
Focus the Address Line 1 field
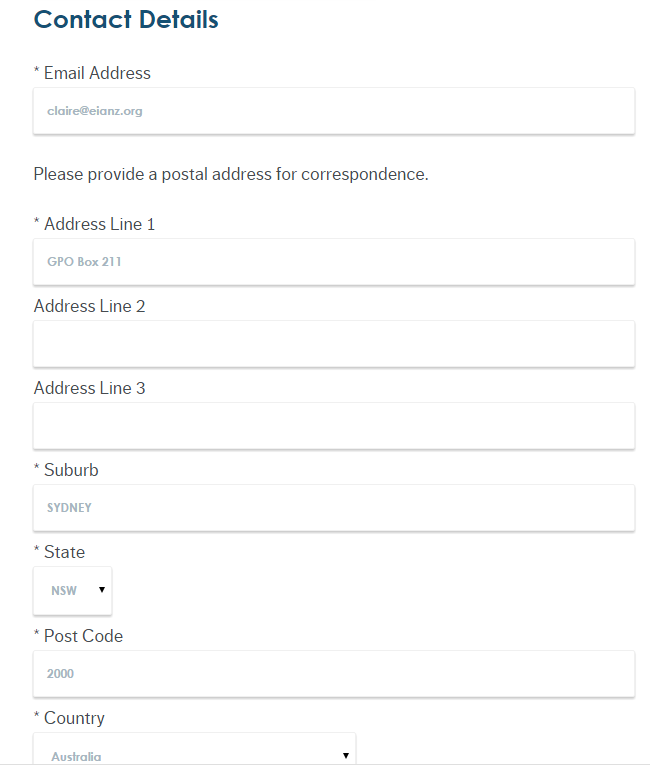pyautogui.click(x=334, y=262)
